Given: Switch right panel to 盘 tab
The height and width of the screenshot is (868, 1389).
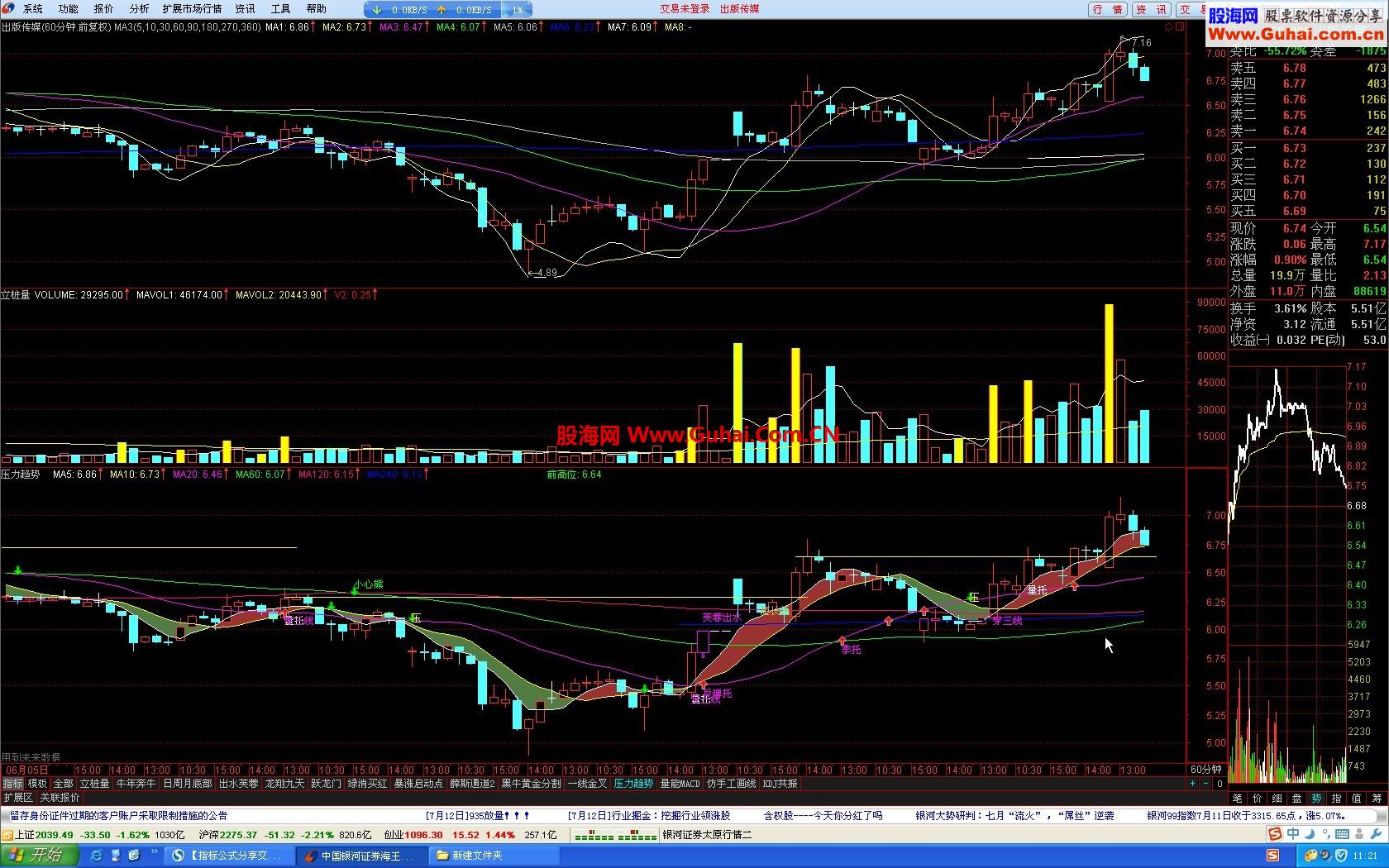Looking at the screenshot, I should [1296, 799].
